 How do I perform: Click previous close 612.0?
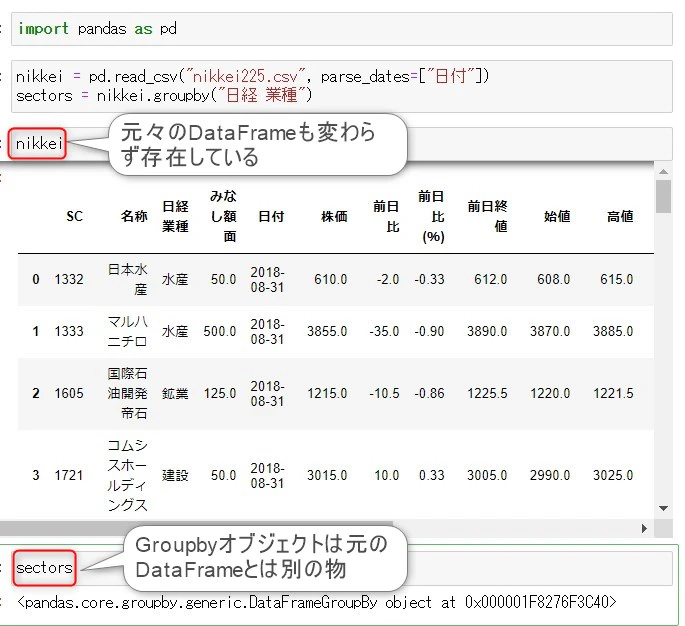491,279
